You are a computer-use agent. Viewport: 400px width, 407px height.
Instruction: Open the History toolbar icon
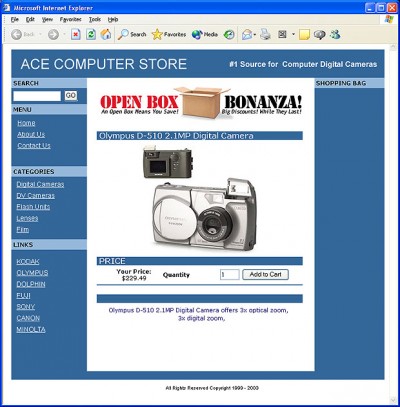click(229, 34)
